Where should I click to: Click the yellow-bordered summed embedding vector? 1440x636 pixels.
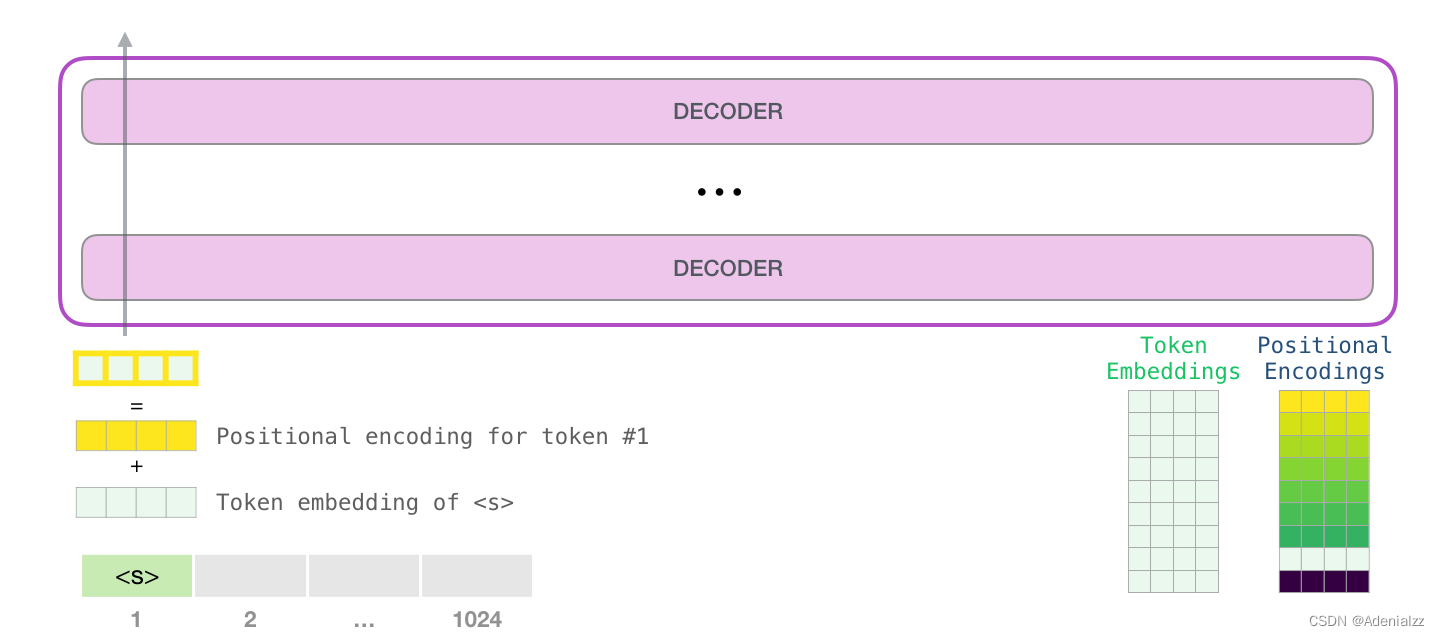(136, 368)
